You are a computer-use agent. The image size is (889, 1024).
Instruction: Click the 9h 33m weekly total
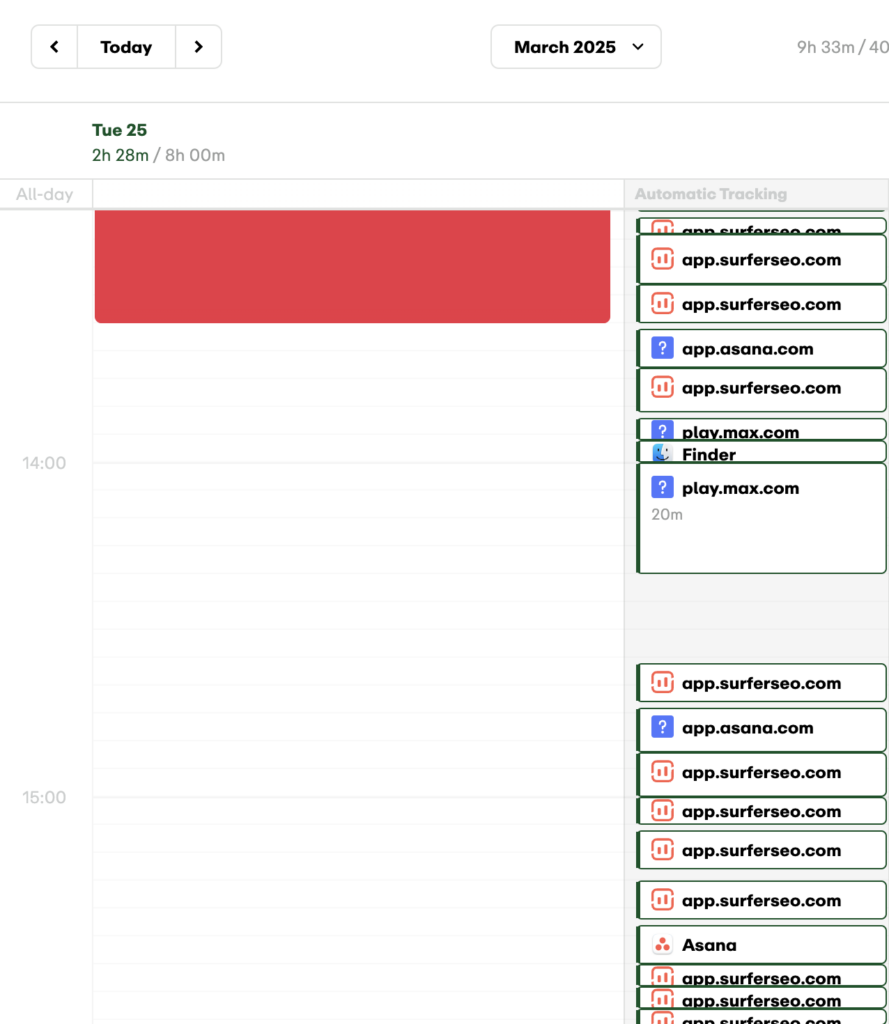click(841, 47)
